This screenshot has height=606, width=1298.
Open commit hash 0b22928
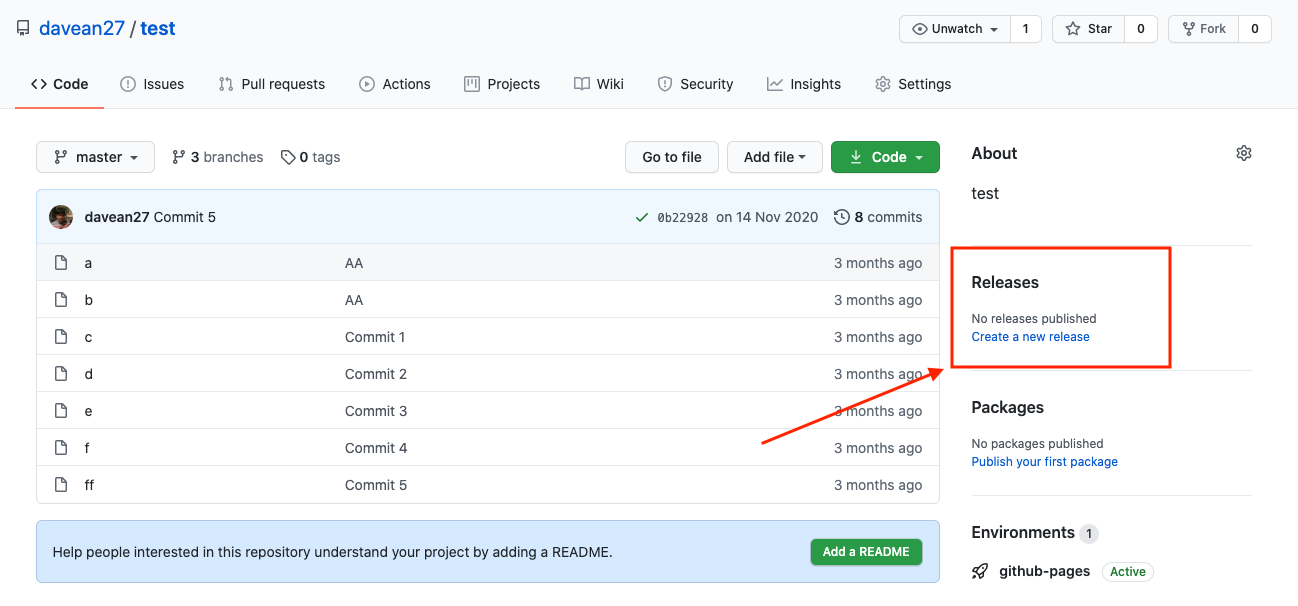(683, 217)
